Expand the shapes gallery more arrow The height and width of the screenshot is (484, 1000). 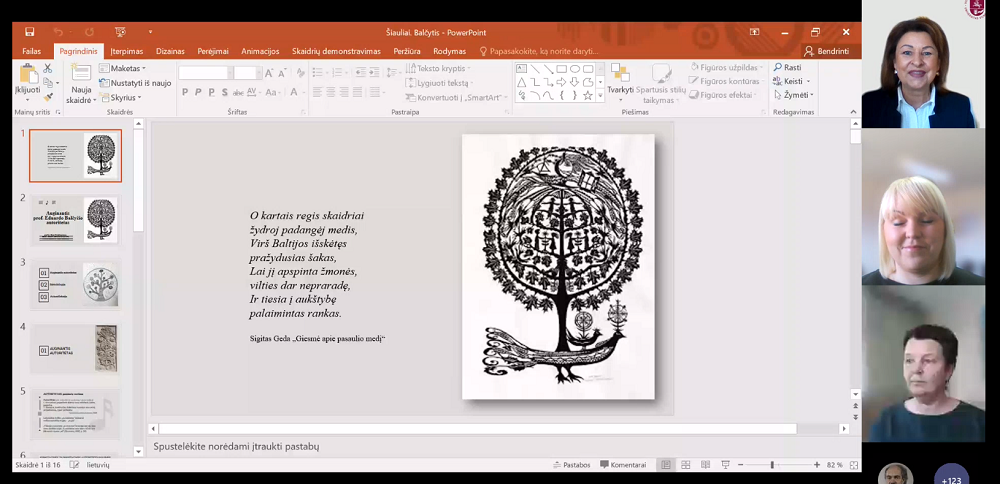tap(600, 96)
